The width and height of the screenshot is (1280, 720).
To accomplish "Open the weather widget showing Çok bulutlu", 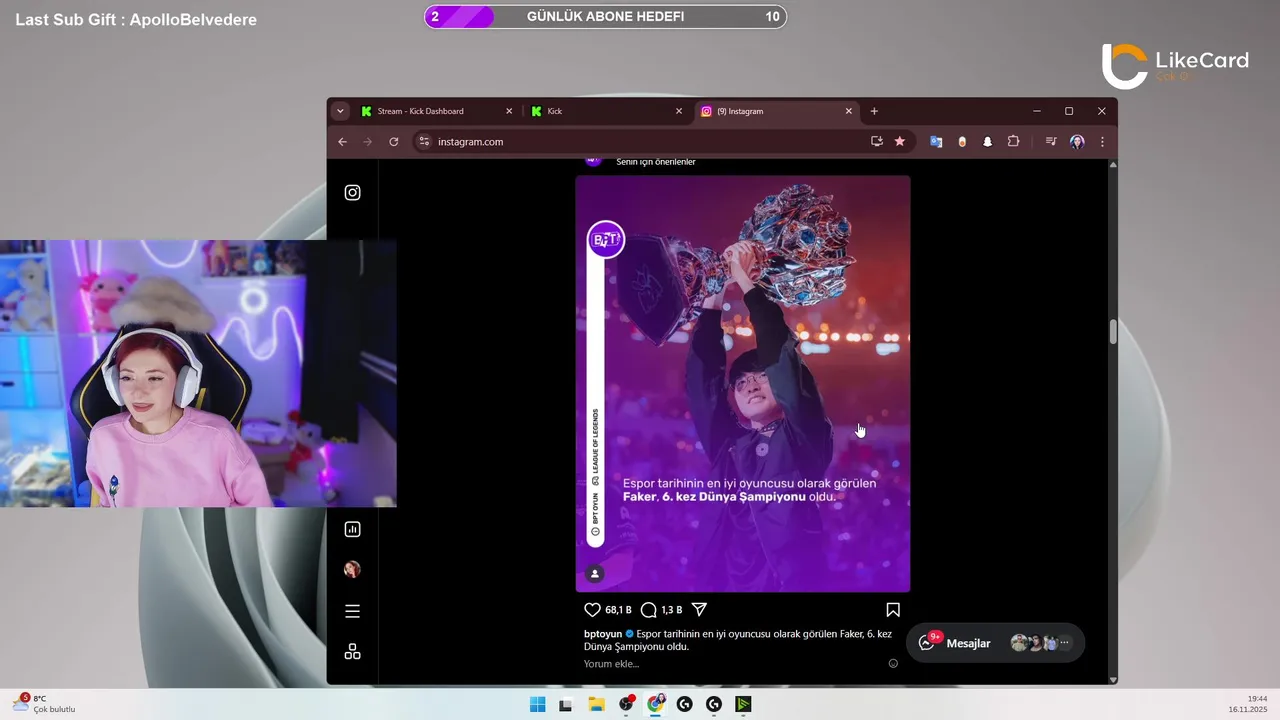I will [44, 704].
